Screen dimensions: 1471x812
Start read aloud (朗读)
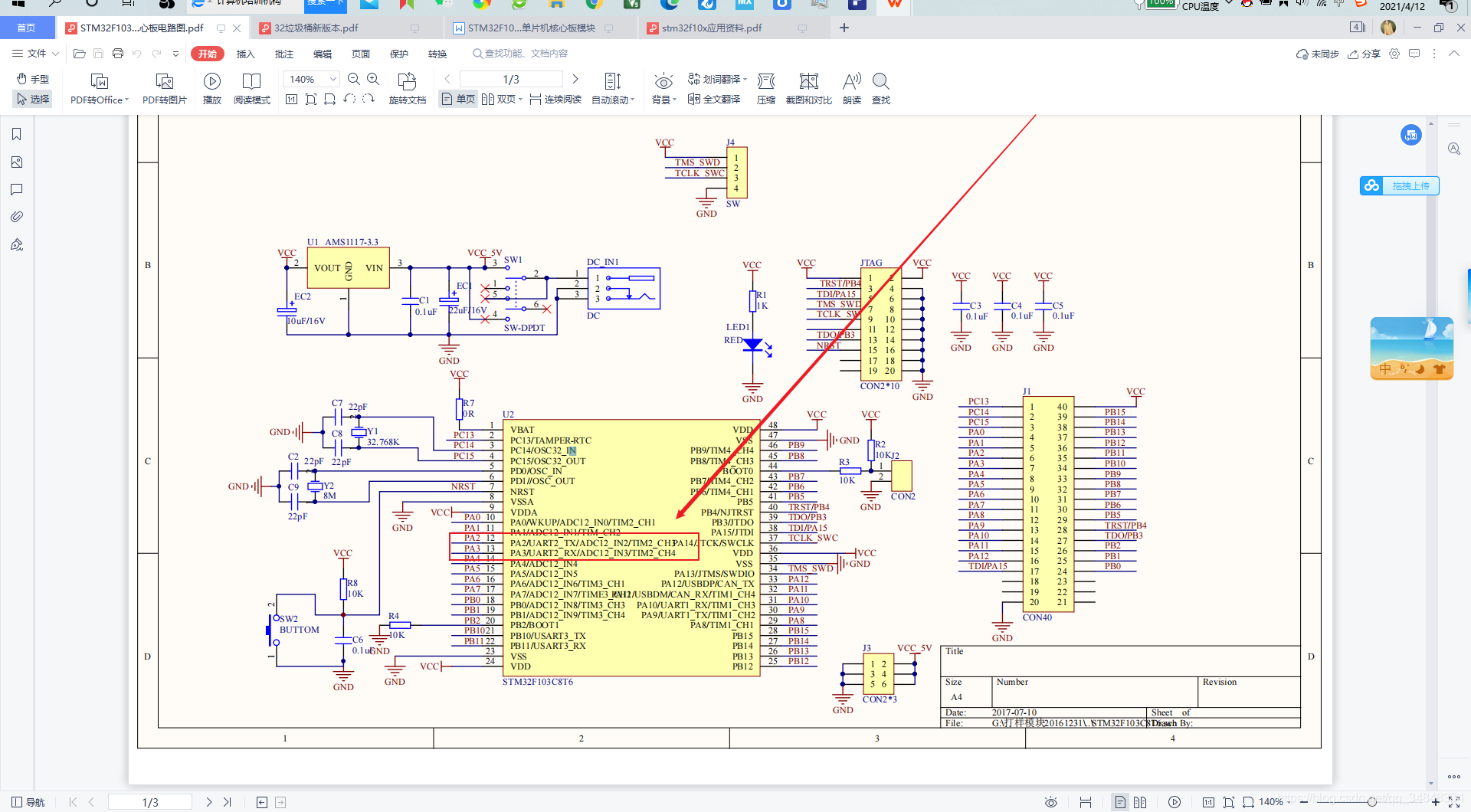[x=852, y=89]
